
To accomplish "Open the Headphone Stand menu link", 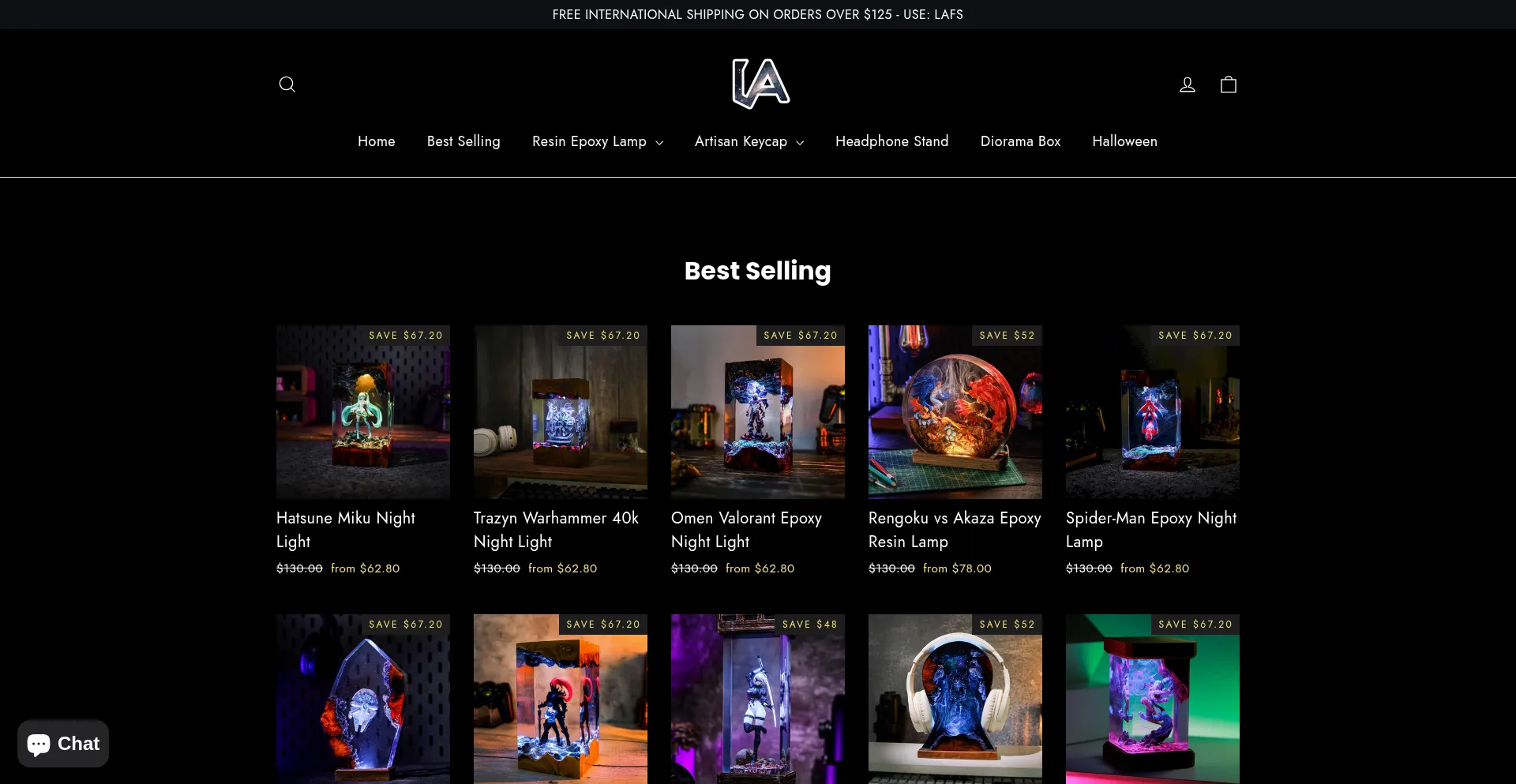I will point(891,141).
